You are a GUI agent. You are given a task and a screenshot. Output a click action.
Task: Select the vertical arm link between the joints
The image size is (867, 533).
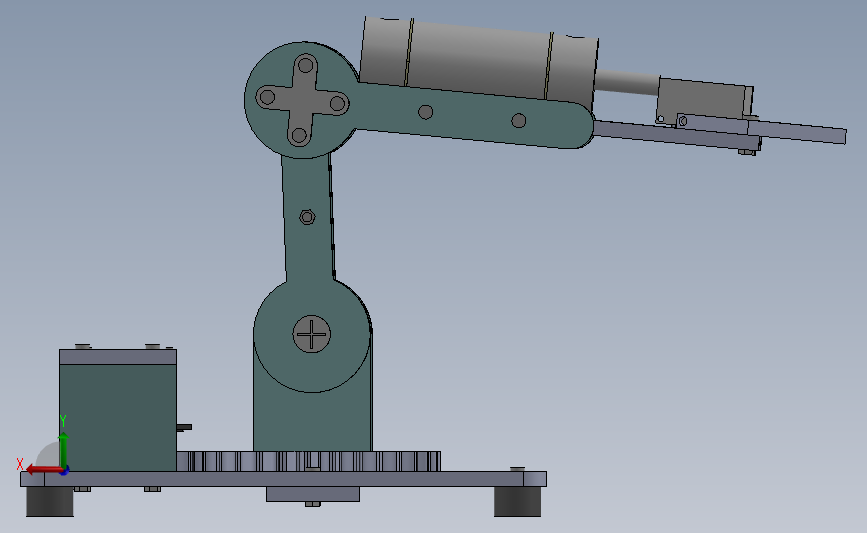(310, 243)
